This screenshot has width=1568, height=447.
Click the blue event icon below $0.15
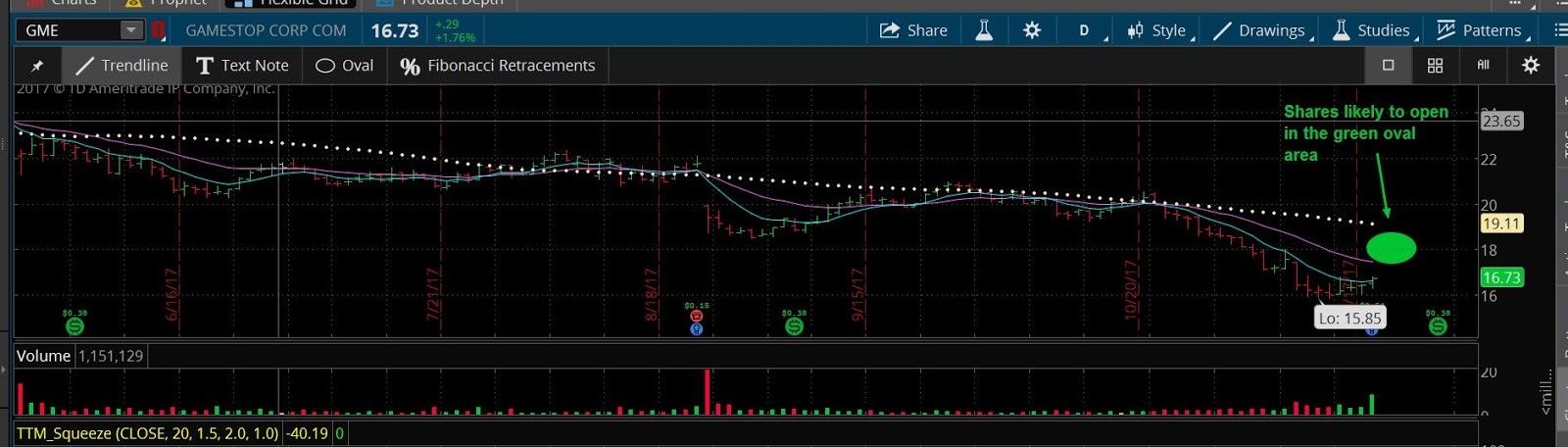697,329
